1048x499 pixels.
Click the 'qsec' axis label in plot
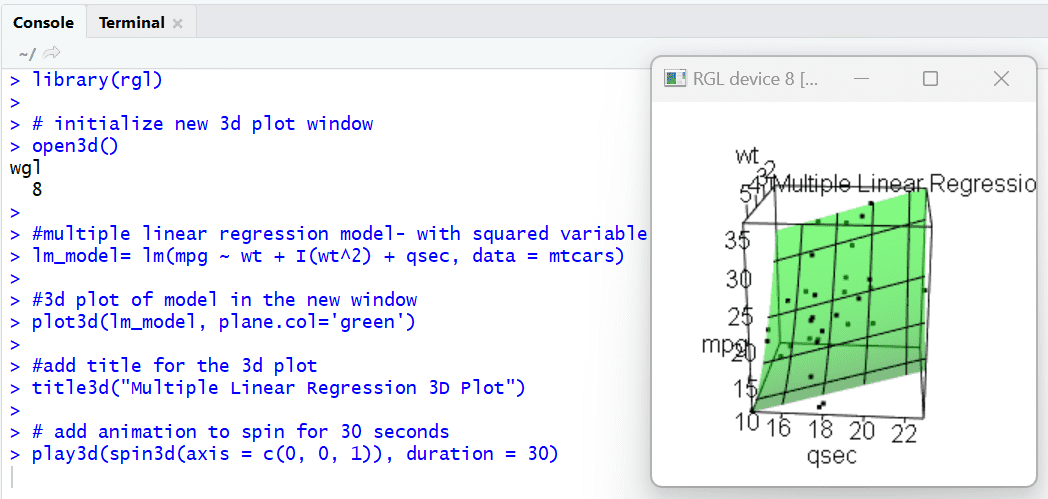[831, 456]
